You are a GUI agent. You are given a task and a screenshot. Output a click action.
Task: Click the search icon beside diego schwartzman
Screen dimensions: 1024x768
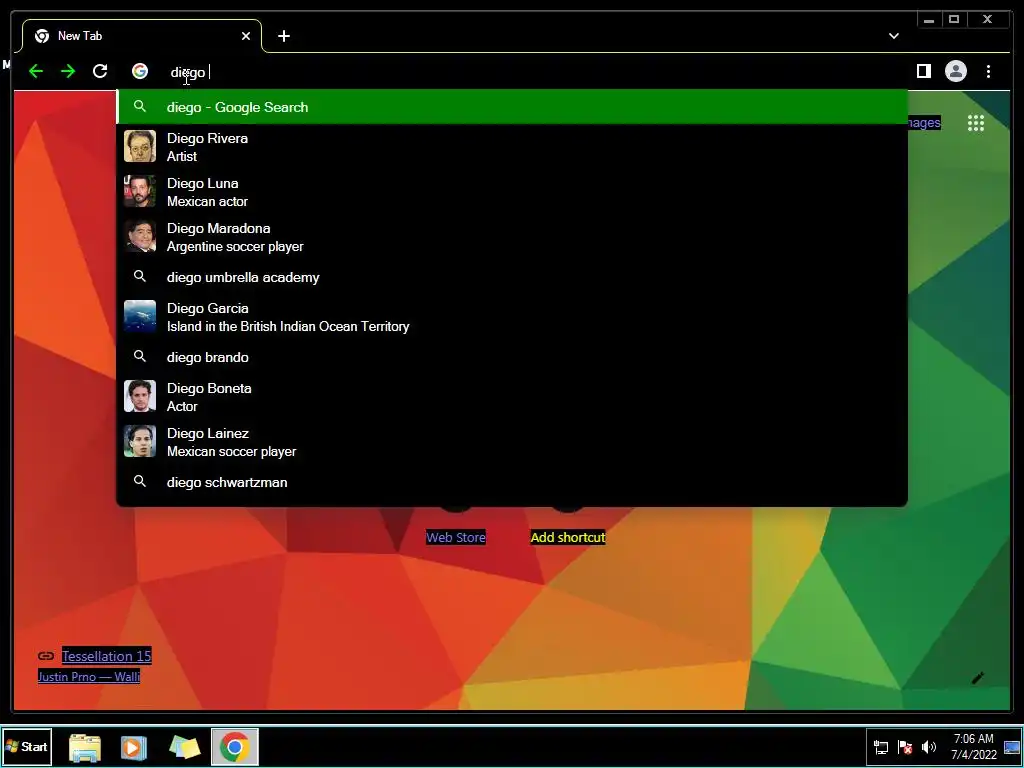(x=140, y=481)
